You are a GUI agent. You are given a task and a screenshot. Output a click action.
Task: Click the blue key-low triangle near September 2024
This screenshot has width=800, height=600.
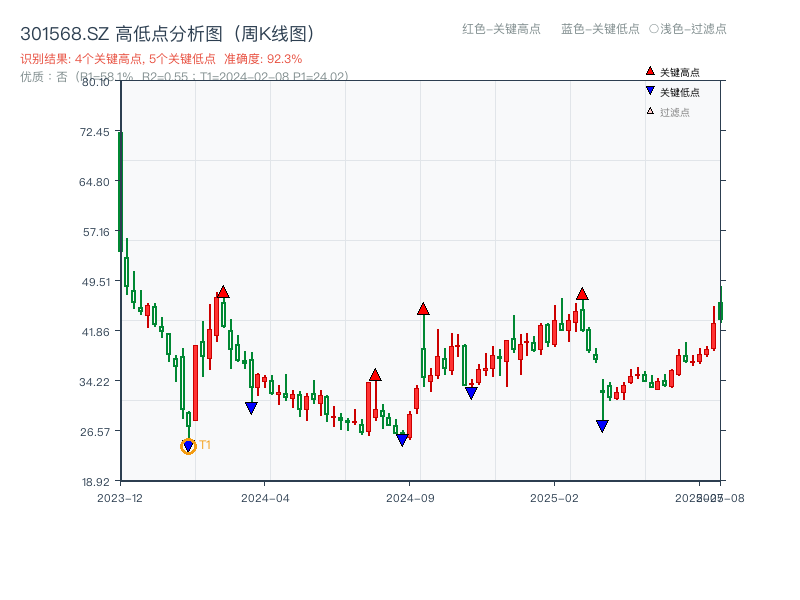pyautogui.click(x=403, y=438)
